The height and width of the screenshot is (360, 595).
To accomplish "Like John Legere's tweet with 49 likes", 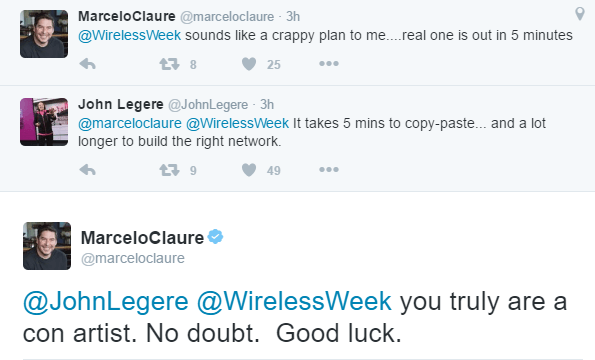I will (249, 170).
